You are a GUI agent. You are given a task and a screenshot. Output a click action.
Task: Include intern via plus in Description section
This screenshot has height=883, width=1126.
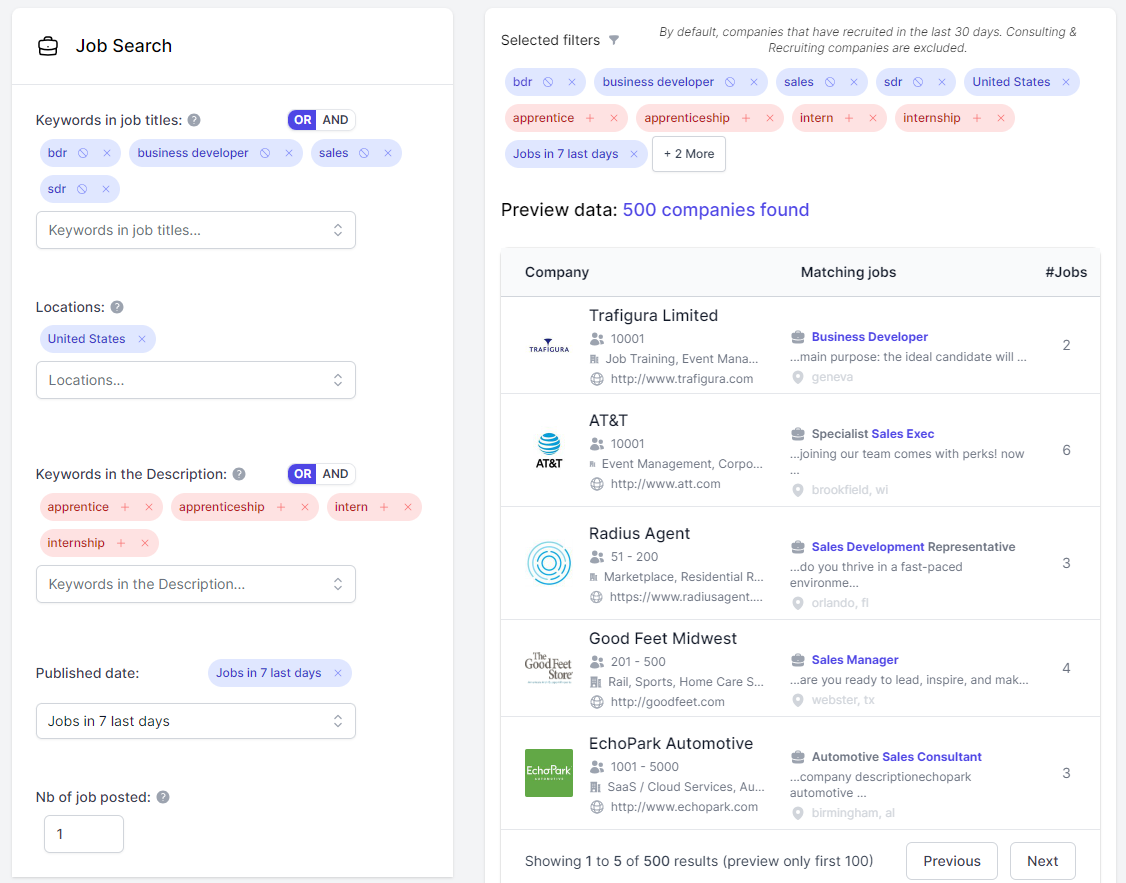(384, 507)
